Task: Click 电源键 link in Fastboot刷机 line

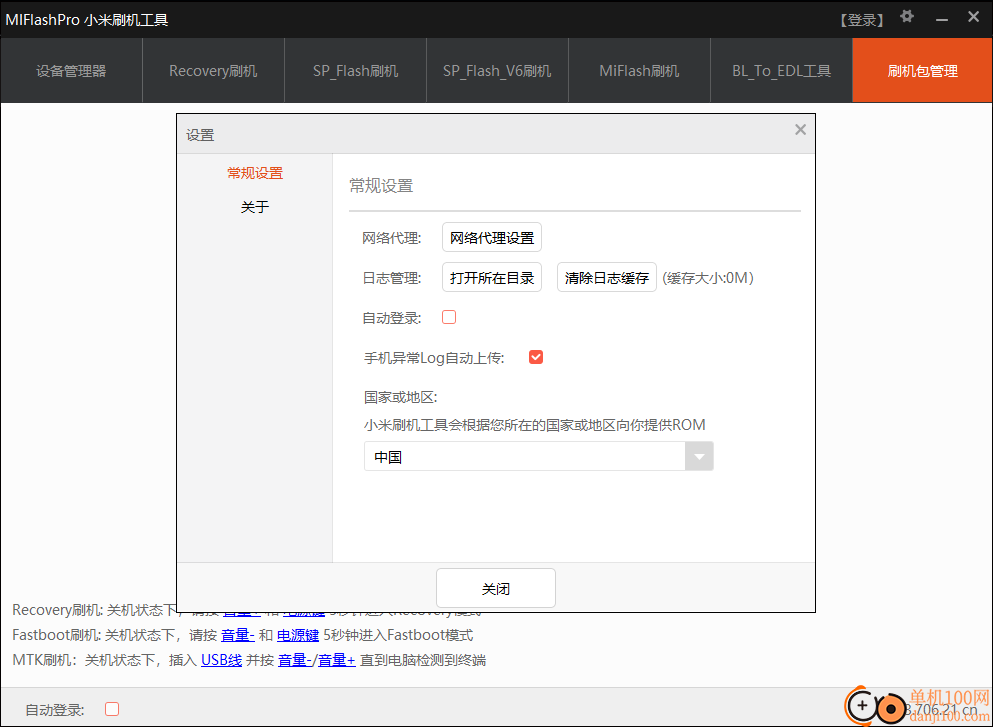Action: click(x=298, y=635)
